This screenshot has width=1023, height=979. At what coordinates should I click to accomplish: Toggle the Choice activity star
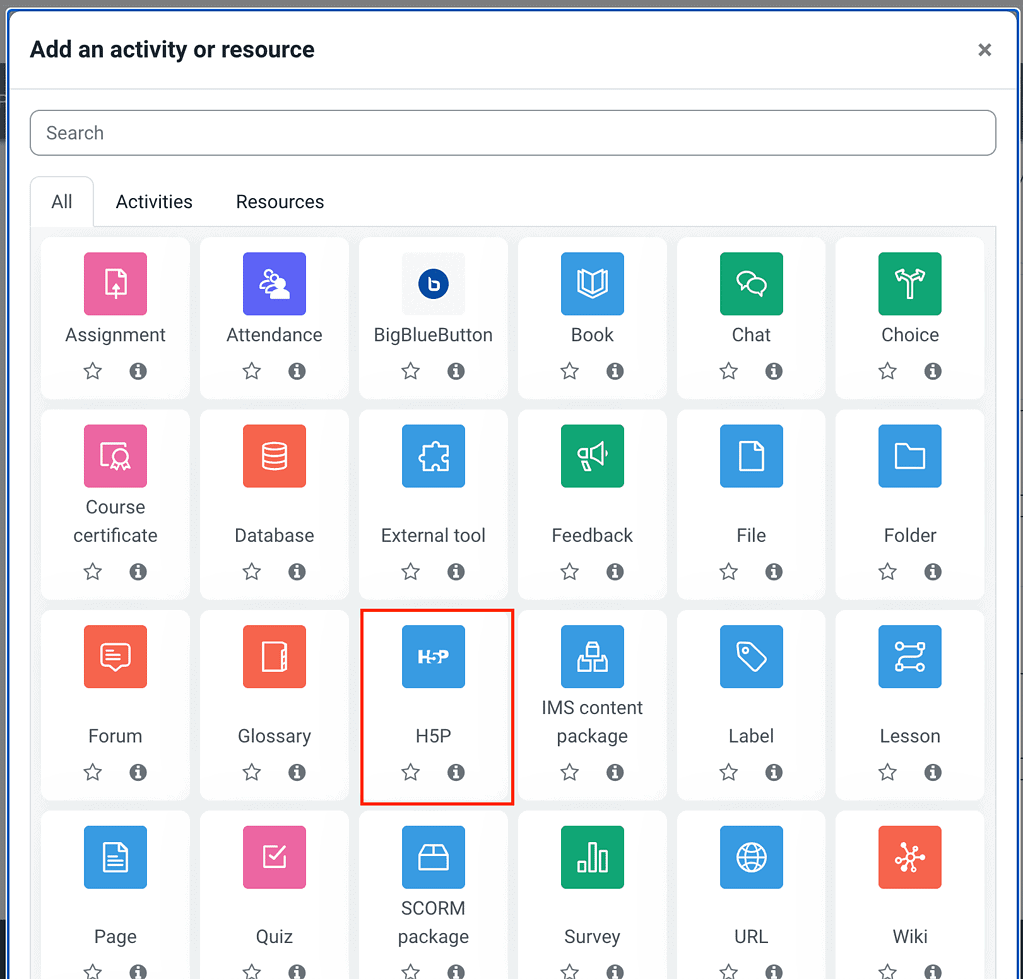(887, 371)
